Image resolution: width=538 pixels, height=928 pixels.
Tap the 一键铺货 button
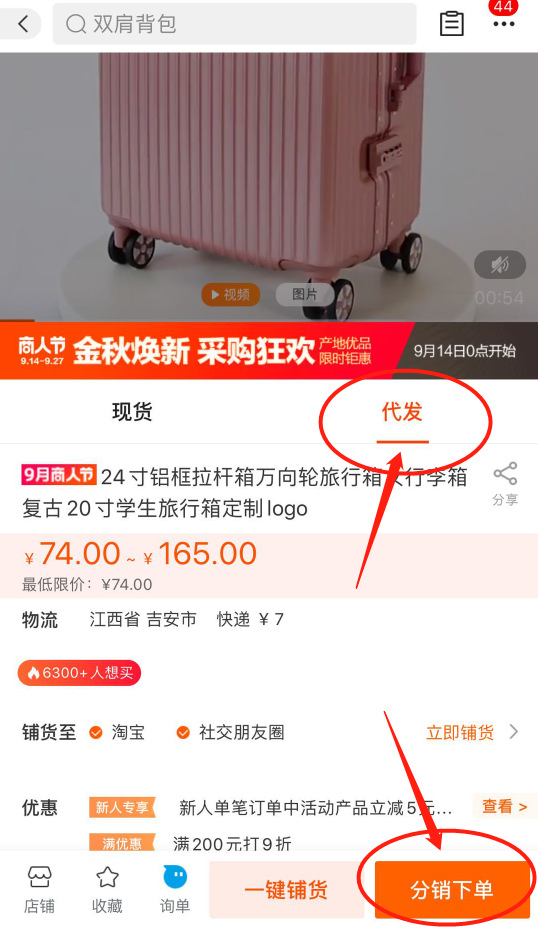click(x=286, y=890)
